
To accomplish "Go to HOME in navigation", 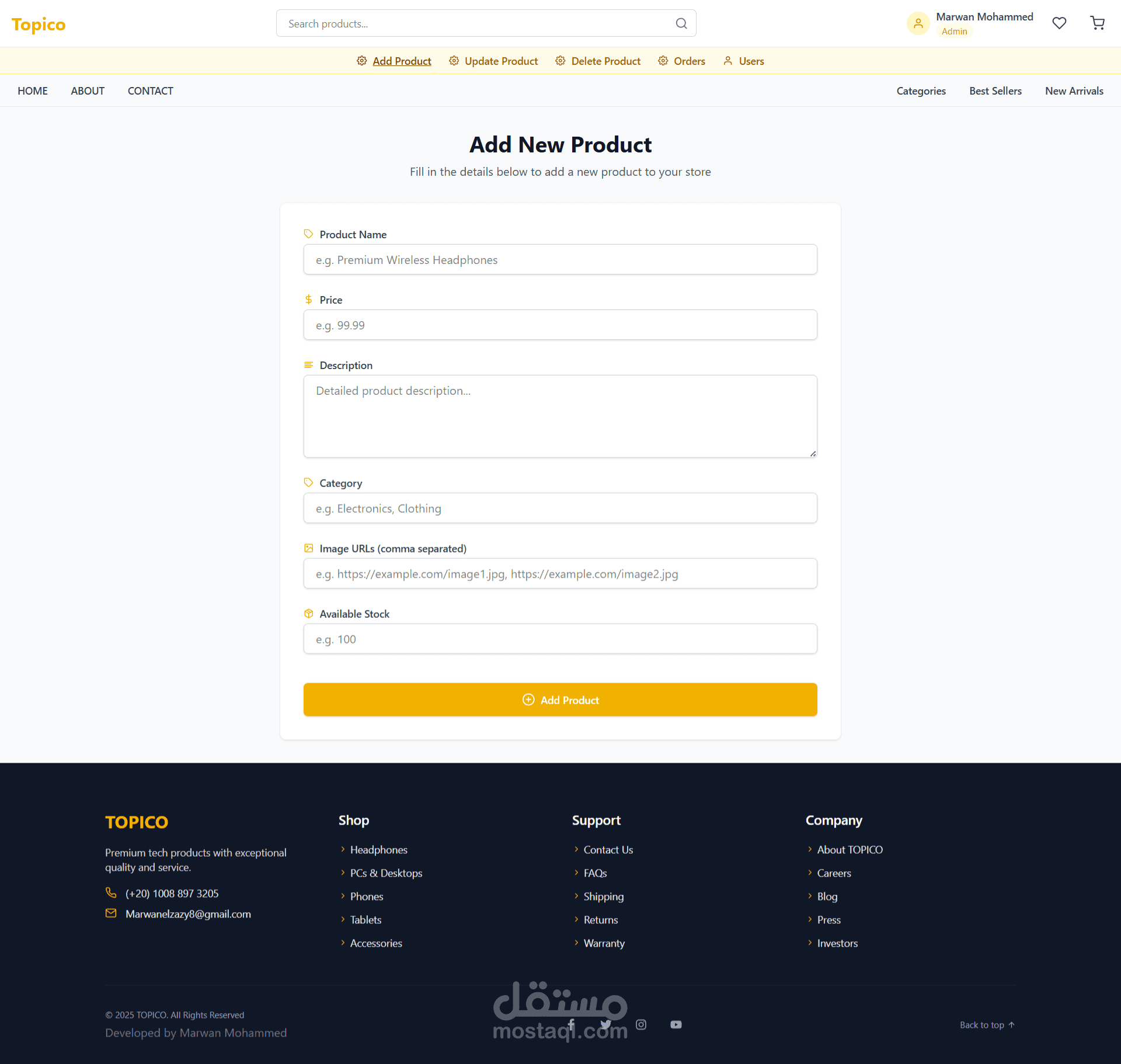I will pyautogui.click(x=33, y=91).
